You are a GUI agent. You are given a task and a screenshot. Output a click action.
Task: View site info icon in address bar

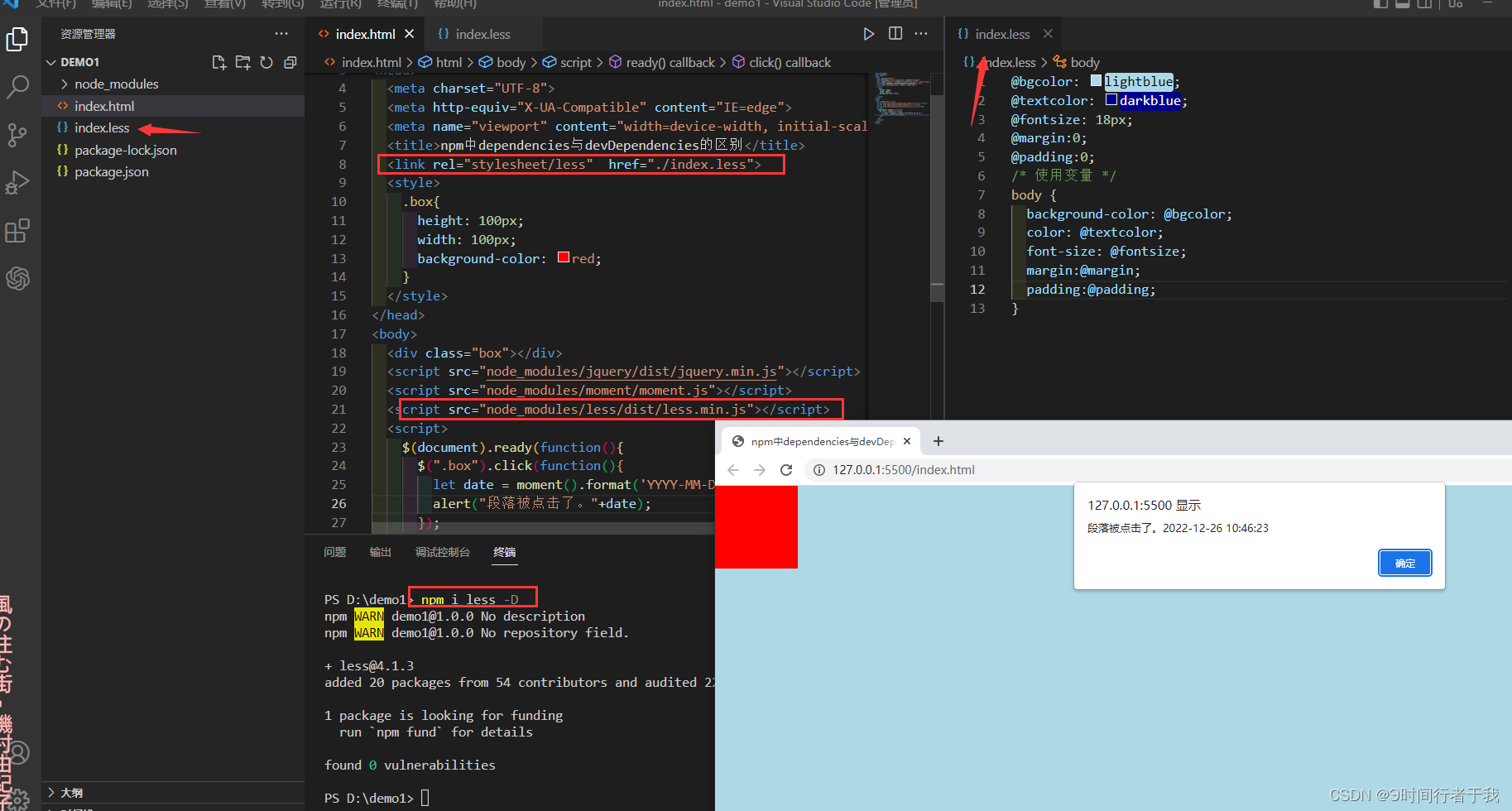coord(819,470)
